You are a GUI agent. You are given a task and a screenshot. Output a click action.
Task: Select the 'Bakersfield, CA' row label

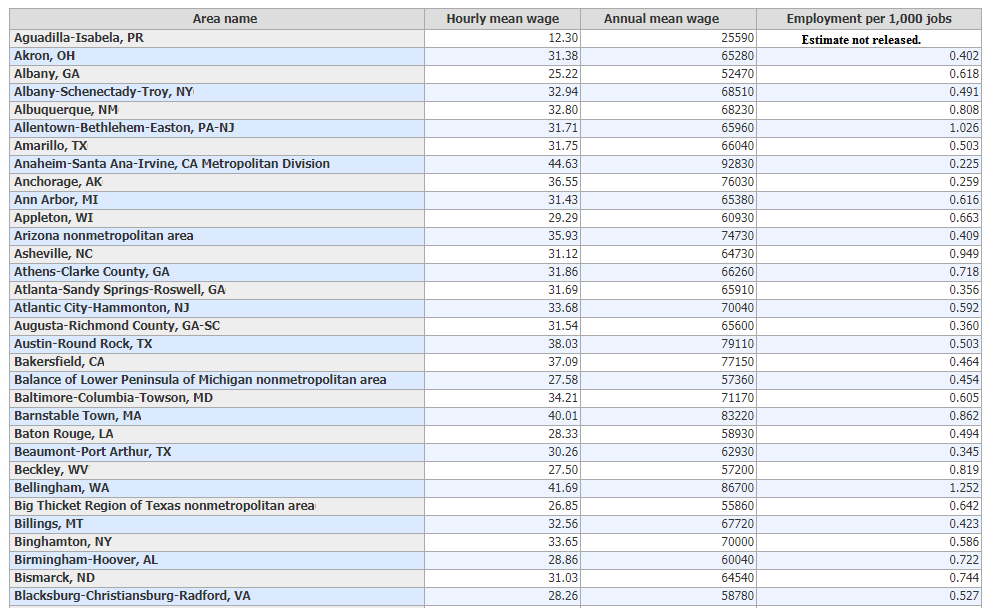[x=59, y=362]
